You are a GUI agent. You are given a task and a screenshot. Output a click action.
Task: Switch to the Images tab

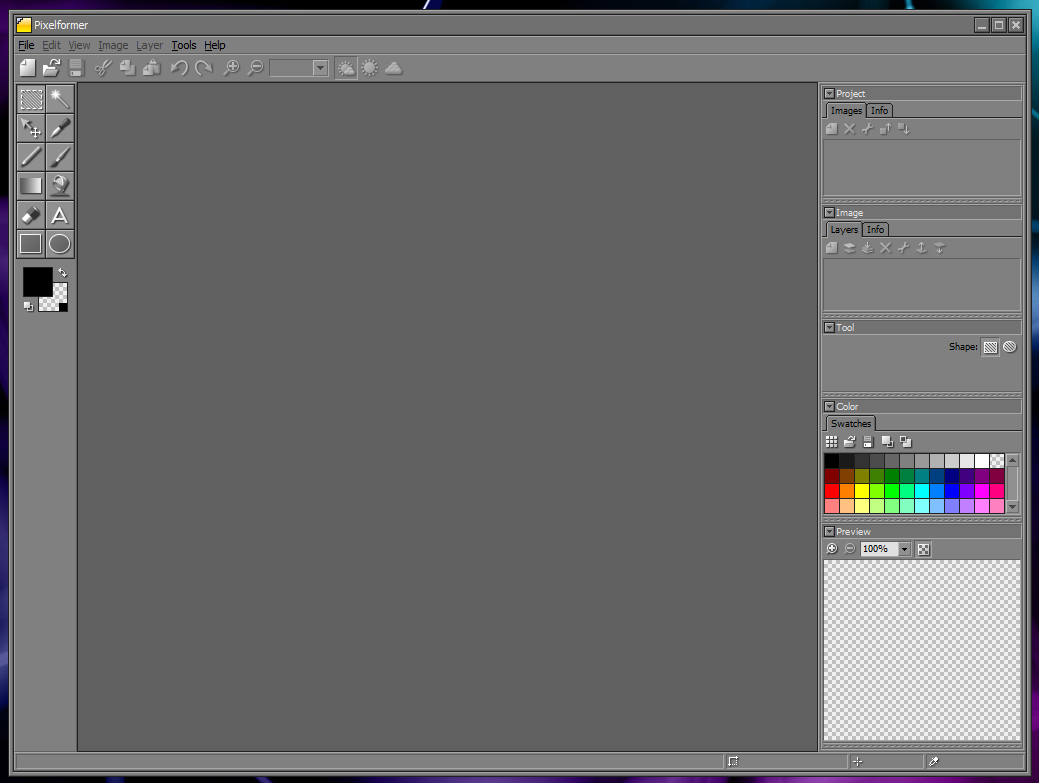846,111
